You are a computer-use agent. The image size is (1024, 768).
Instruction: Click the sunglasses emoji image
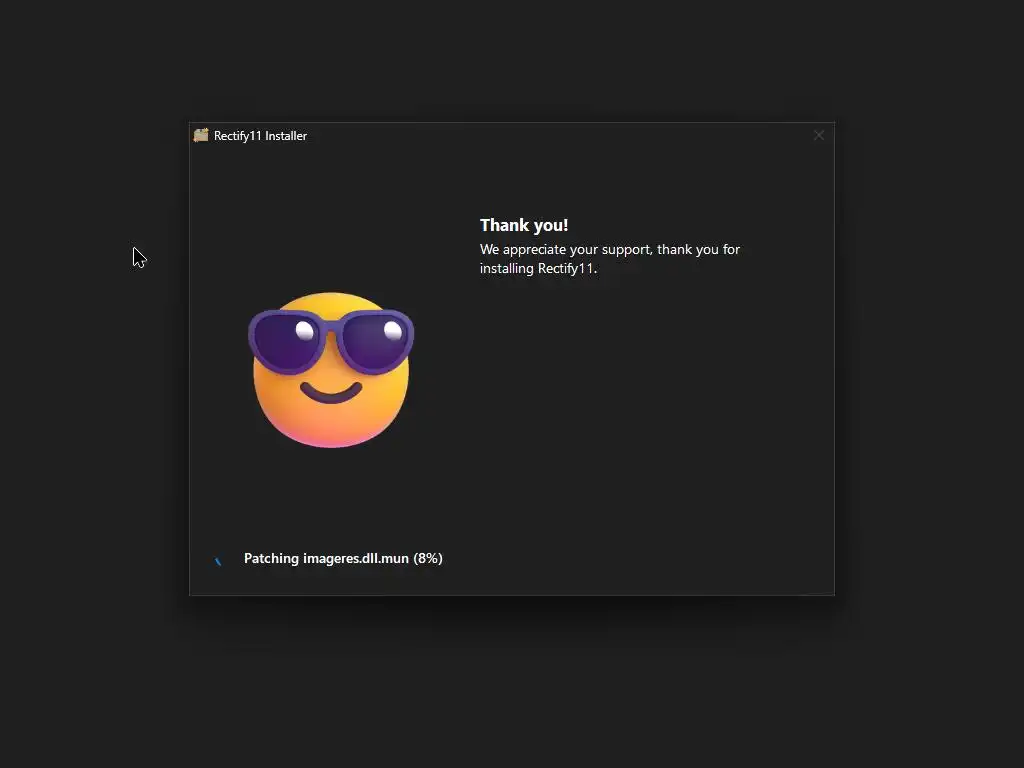(x=331, y=370)
